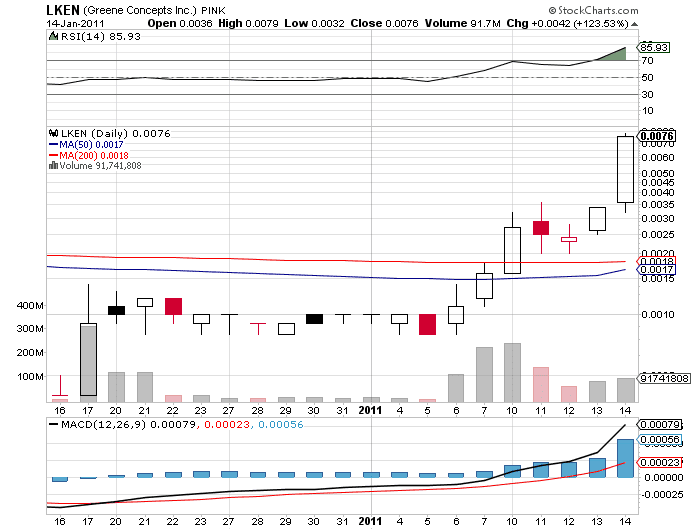Click the 2011 marker under the volume bars

371,410
